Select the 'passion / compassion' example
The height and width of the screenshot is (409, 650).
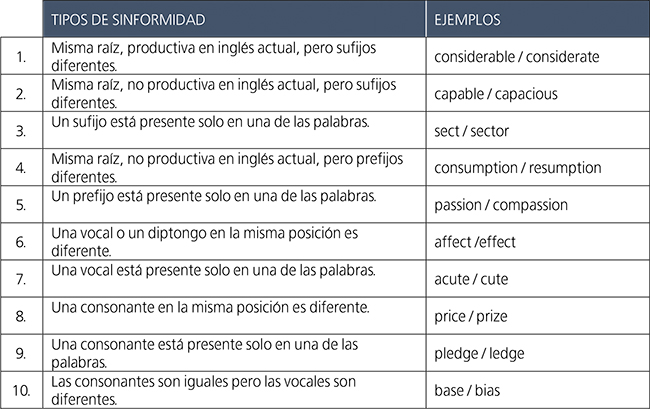[x=500, y=205]
